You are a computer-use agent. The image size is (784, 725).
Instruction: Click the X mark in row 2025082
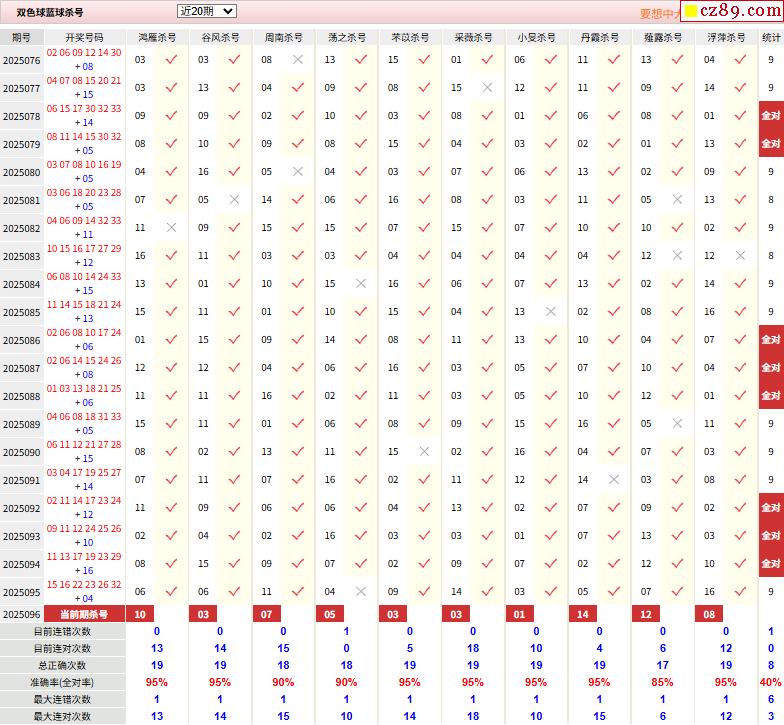pos(172,228)
